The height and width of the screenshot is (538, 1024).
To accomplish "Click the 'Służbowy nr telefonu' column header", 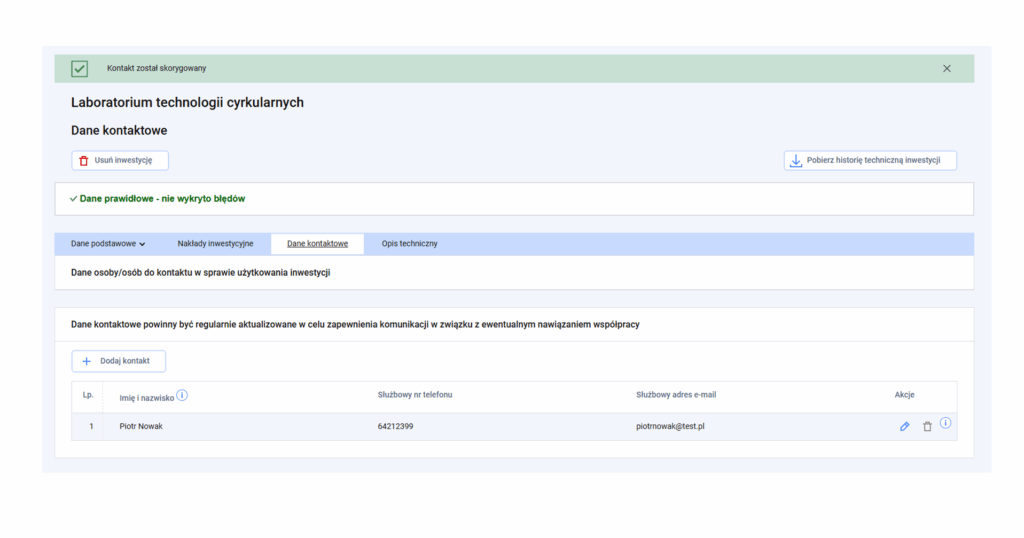I will click(x=415, y=395).
